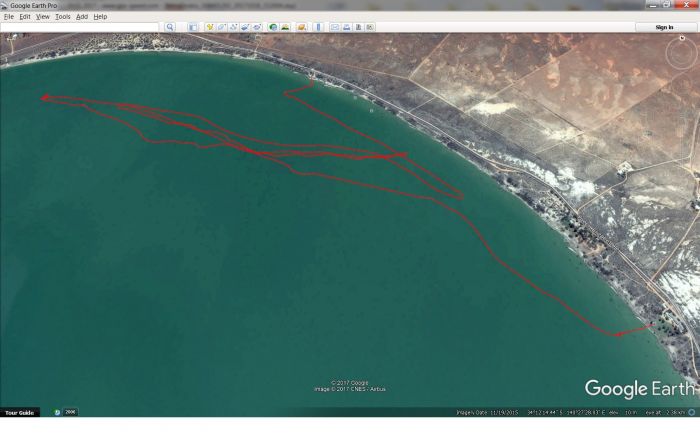The image size is (700, 446).
Task: Open the Ruler measurement tool
Action: pos(314,27)
